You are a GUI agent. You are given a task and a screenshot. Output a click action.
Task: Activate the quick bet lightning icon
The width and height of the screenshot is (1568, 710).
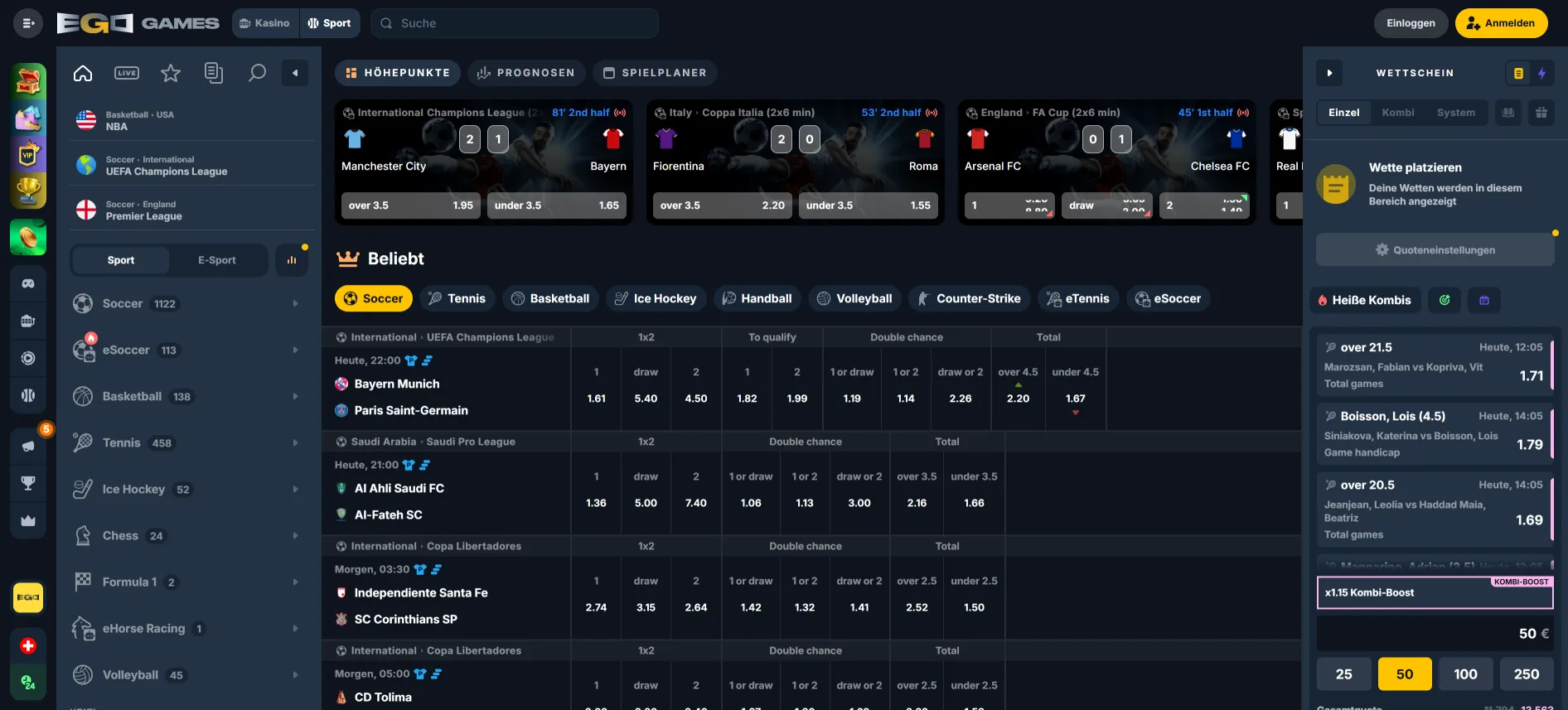1542,73
